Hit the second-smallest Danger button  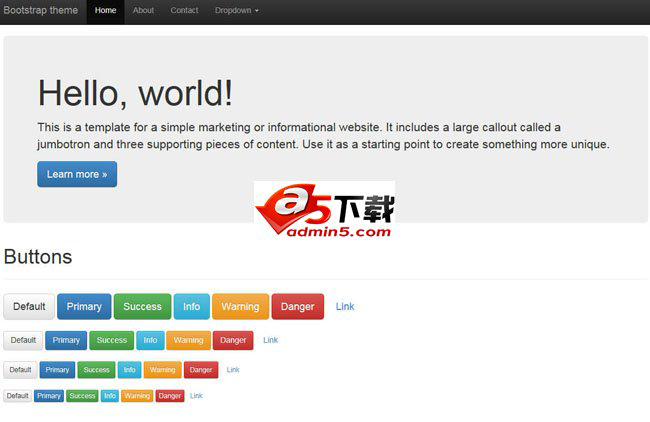(x=201, y=370)
